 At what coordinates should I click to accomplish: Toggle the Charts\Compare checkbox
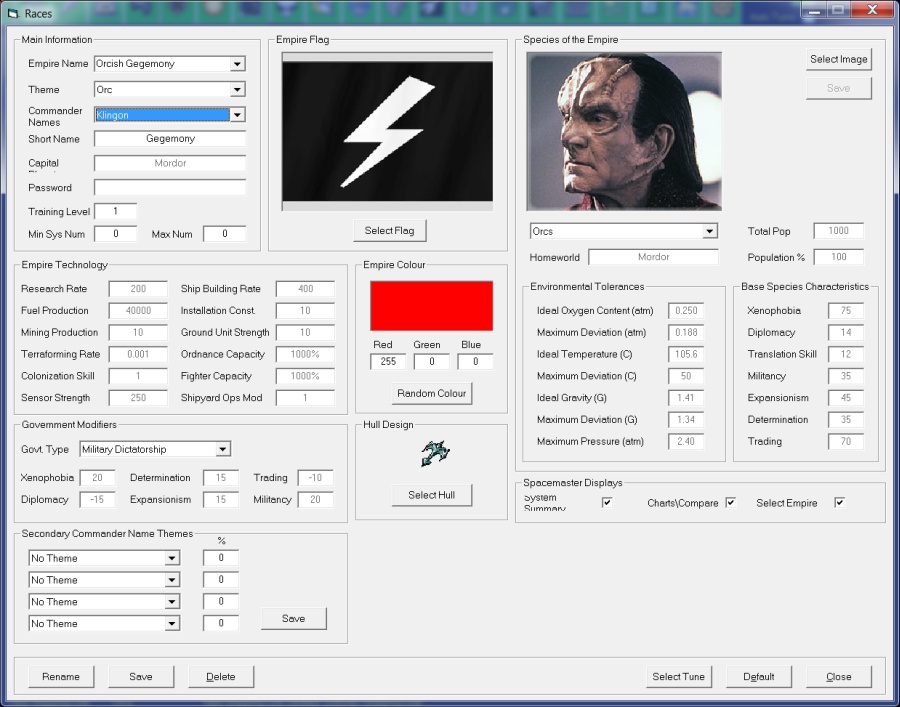[730, 503]
